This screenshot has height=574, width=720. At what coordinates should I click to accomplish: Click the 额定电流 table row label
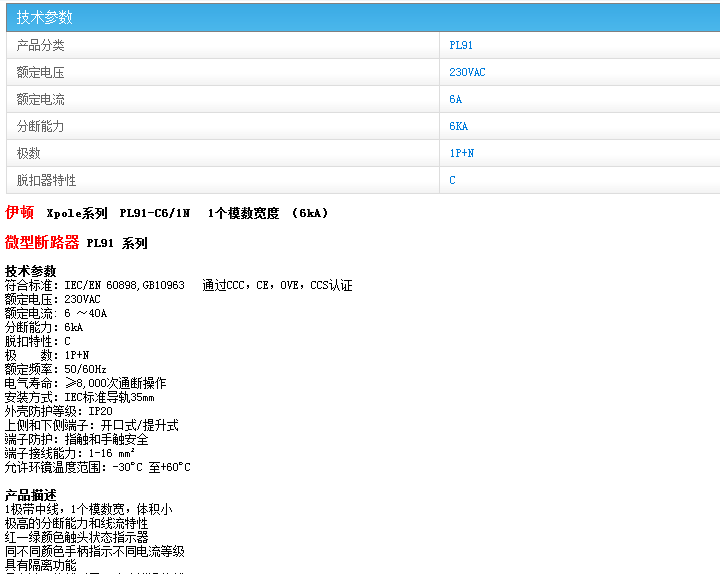[40, 99]
